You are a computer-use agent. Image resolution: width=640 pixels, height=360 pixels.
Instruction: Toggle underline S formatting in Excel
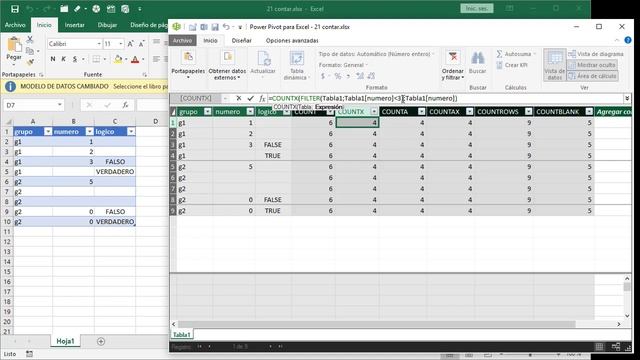coord(75,59)
